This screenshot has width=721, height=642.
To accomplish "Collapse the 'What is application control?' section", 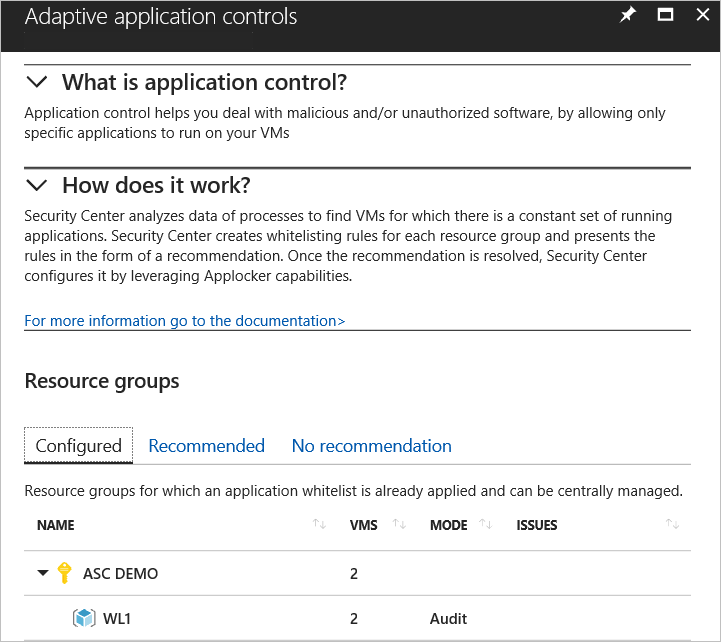I will [37, 82].
